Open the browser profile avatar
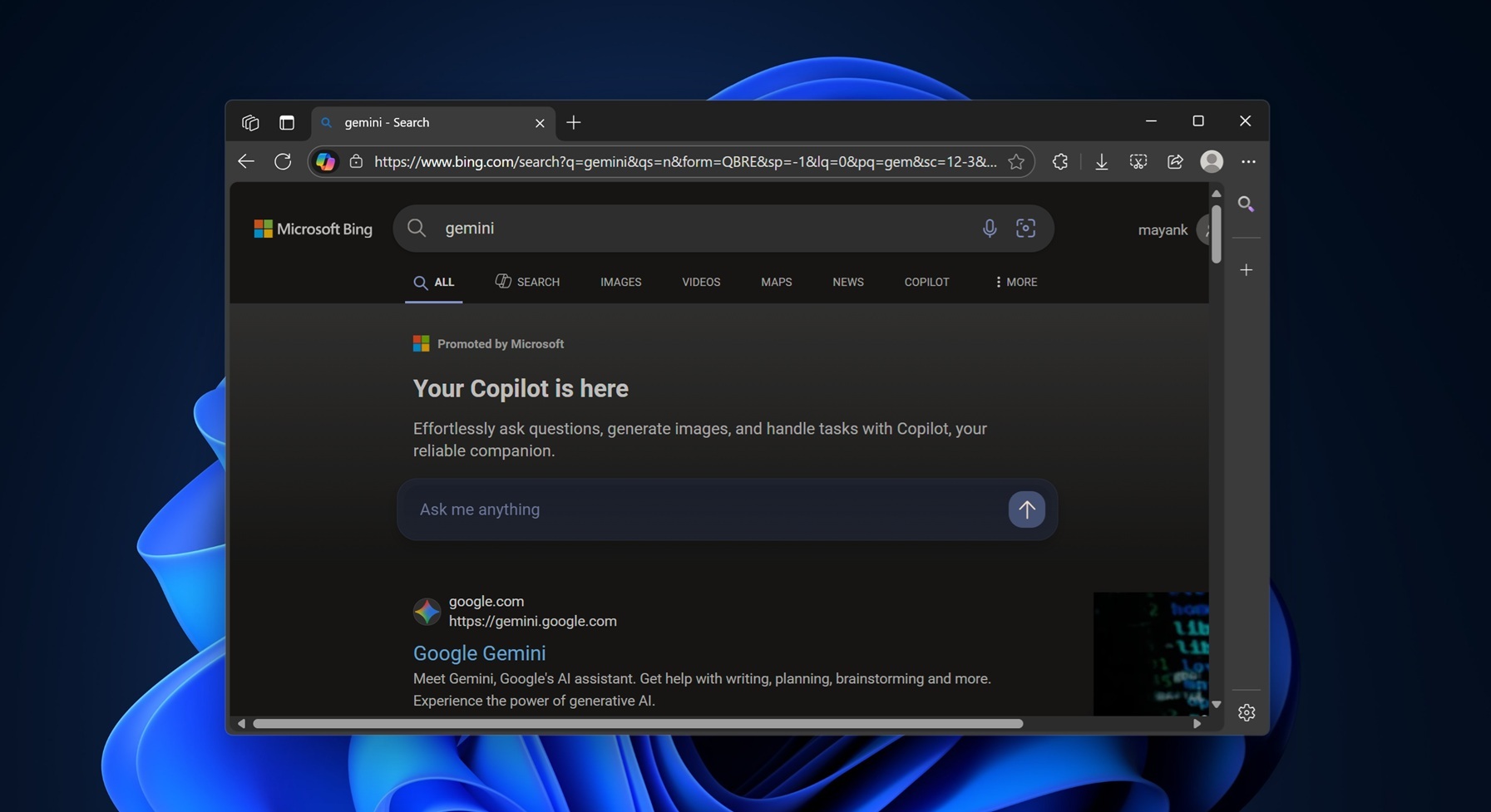This screenshot has width=1491, height=812. point(1212,161)
